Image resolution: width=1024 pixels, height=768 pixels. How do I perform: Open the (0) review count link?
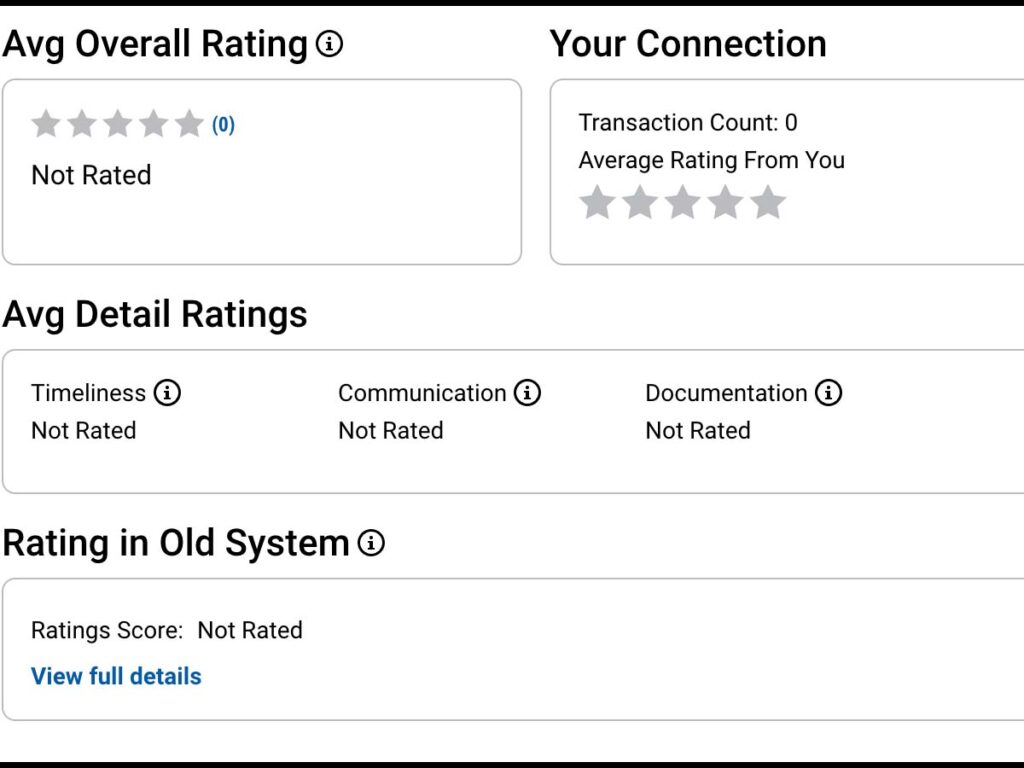pos(223,125)
